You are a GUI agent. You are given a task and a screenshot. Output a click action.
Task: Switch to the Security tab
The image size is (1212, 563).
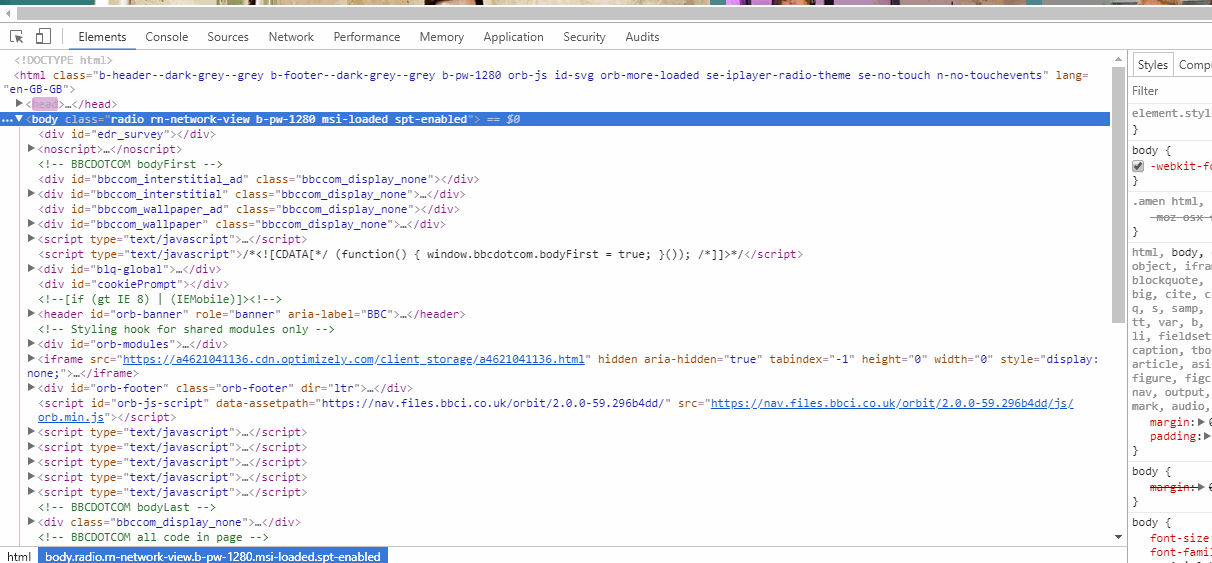coord(584,37)
